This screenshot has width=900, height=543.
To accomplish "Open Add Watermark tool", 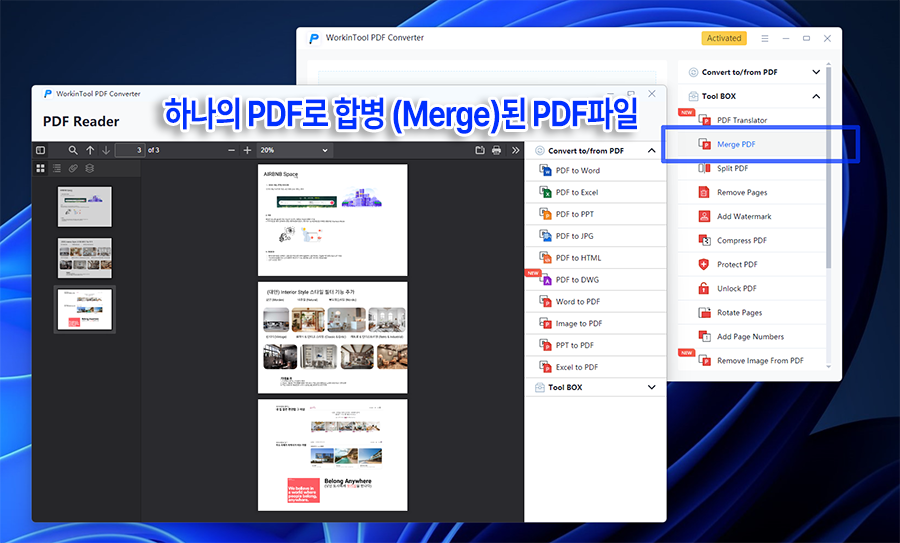I will 752,217.
